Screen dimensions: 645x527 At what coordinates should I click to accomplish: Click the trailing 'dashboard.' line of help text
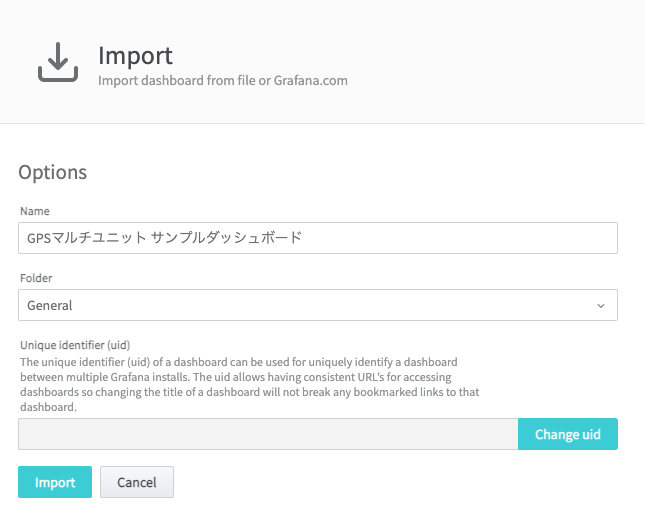coord(48,407)
